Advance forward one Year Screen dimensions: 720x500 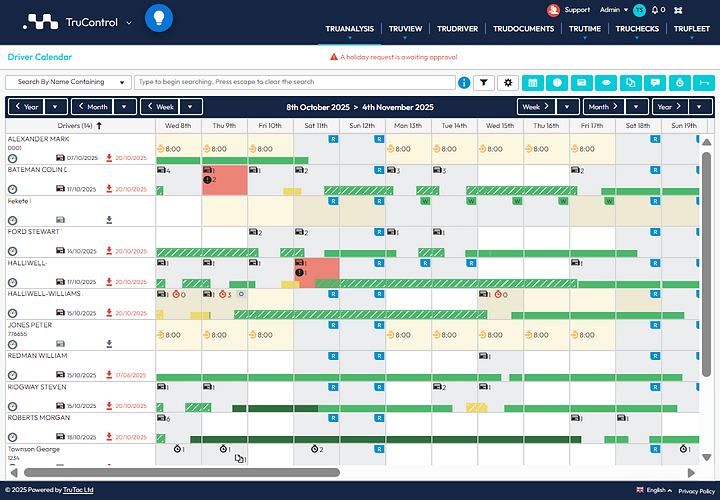click(x=670, y=107)
